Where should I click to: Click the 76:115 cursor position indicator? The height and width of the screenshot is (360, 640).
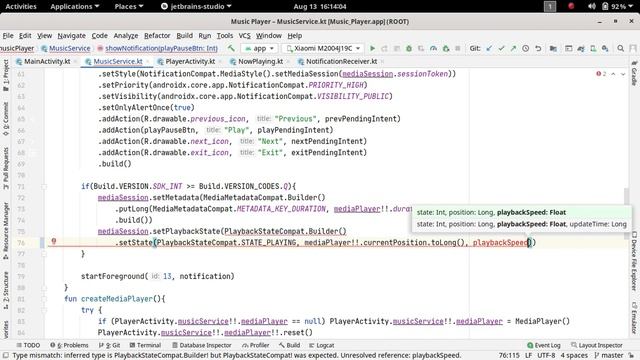click(x=509, y=355)
